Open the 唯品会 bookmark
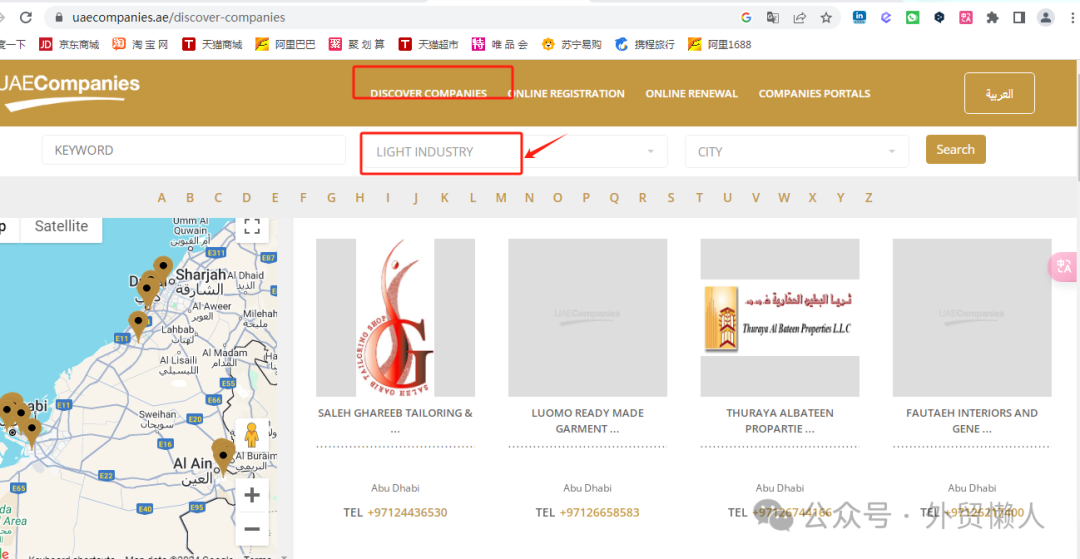This screenshot has height=559, width=1080. (x=500, y=45)
